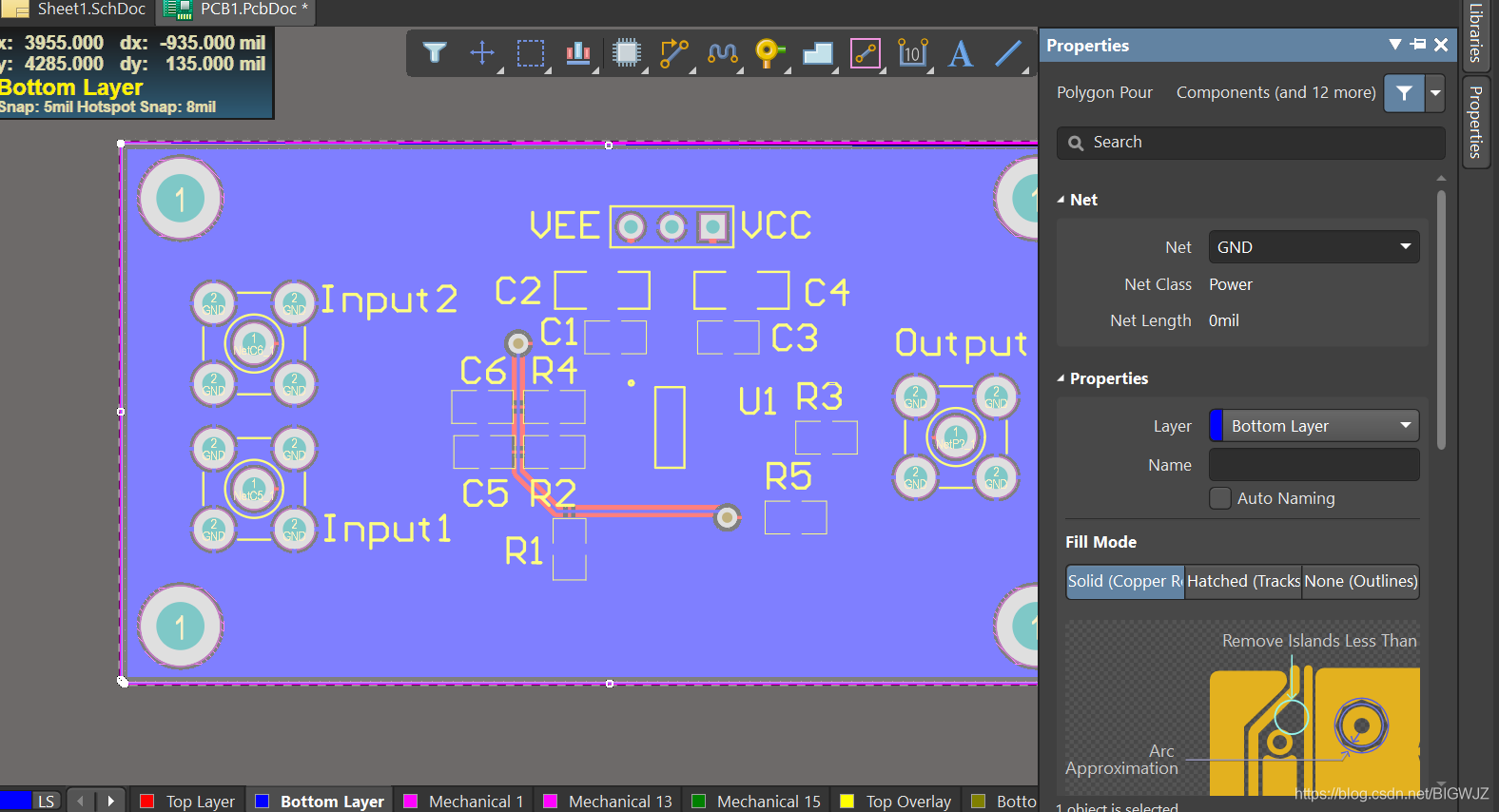Select the Move objects crosshair tool
The width and height of the screenshot is (1499, 812).
(482, 52)
